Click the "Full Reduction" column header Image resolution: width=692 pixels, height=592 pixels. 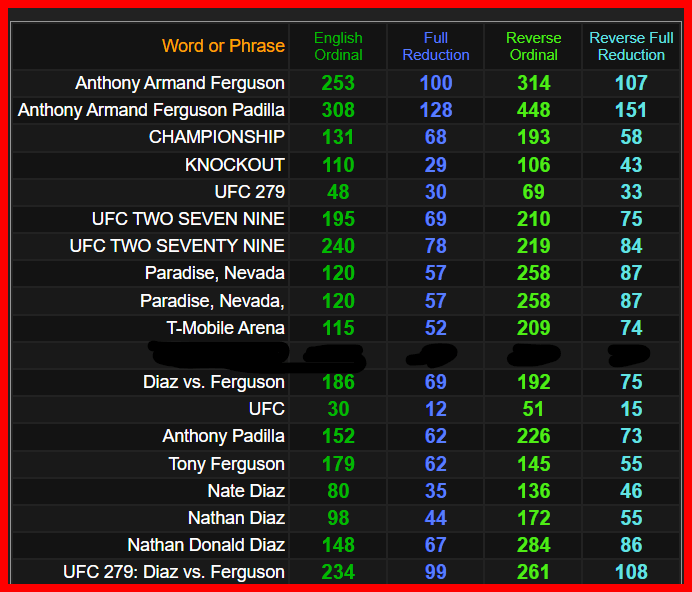(x=435, y=46)
